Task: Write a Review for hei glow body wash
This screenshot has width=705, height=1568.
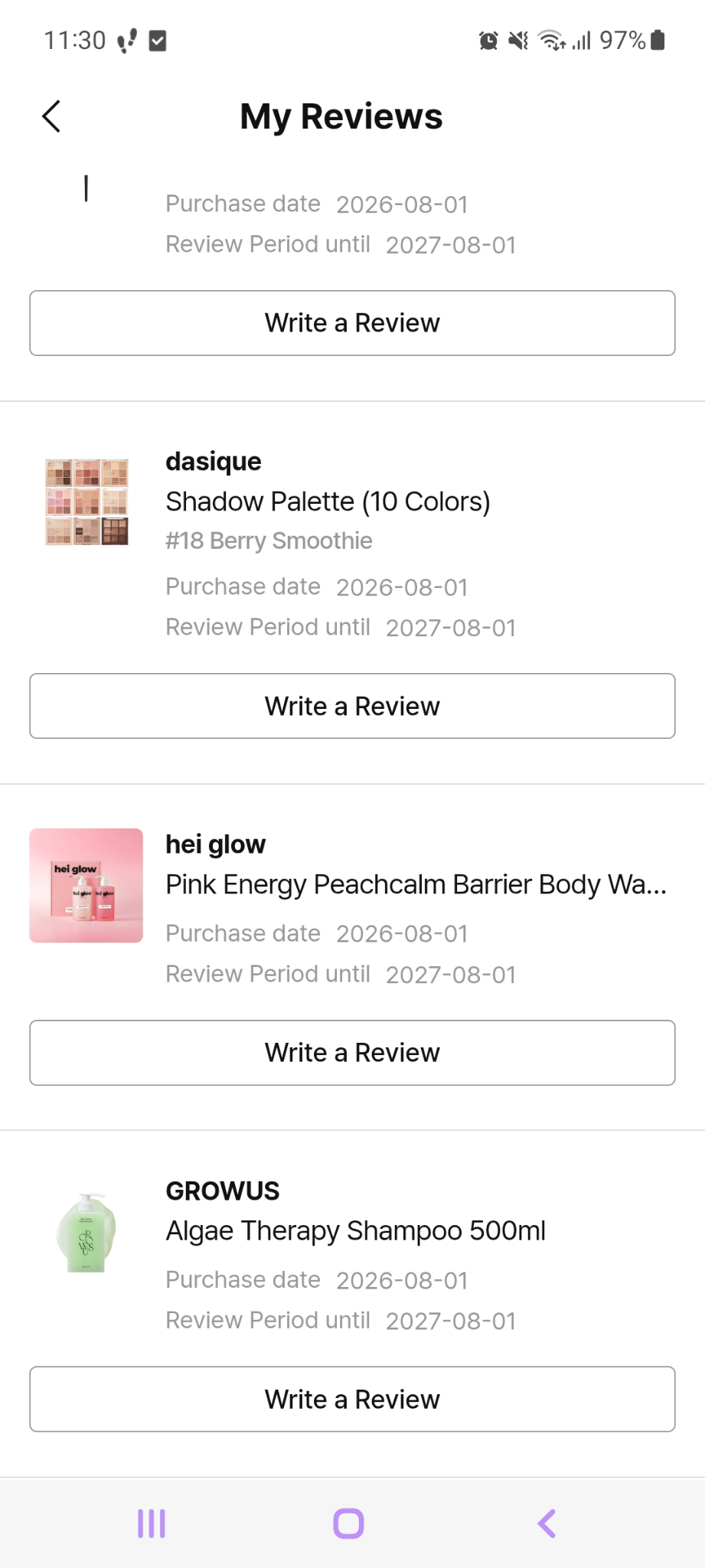Action: (352, 1053)
